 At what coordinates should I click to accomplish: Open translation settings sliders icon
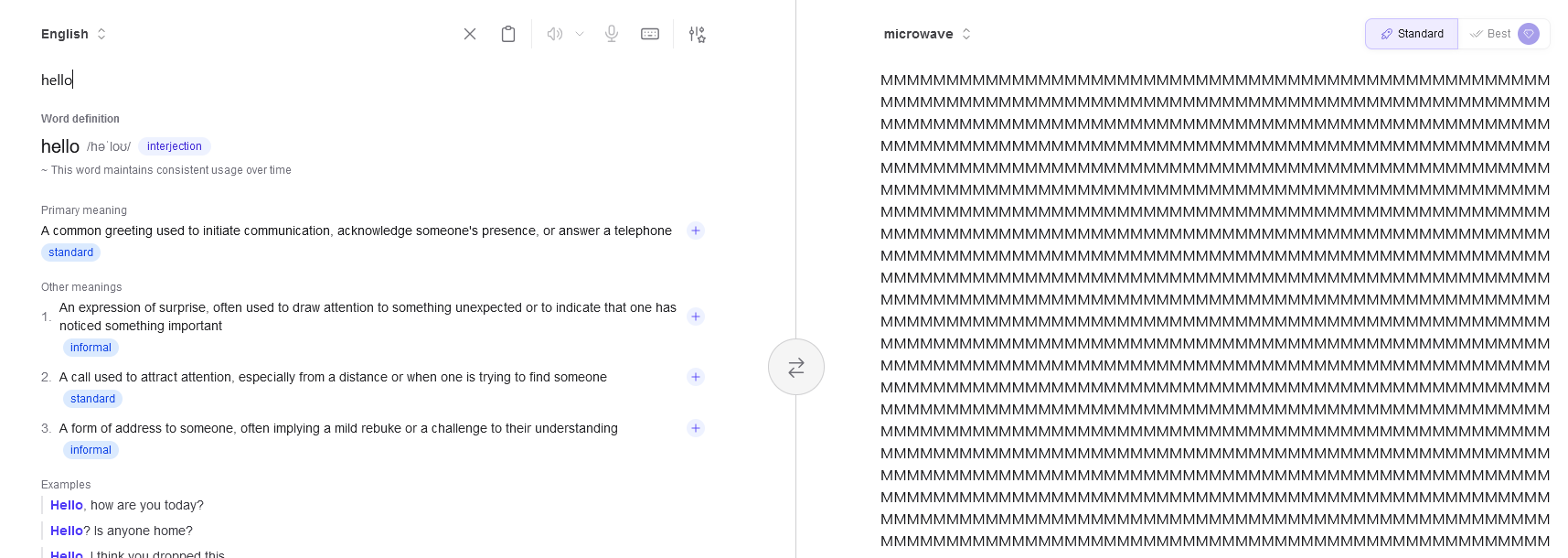[x=697, y=34]
